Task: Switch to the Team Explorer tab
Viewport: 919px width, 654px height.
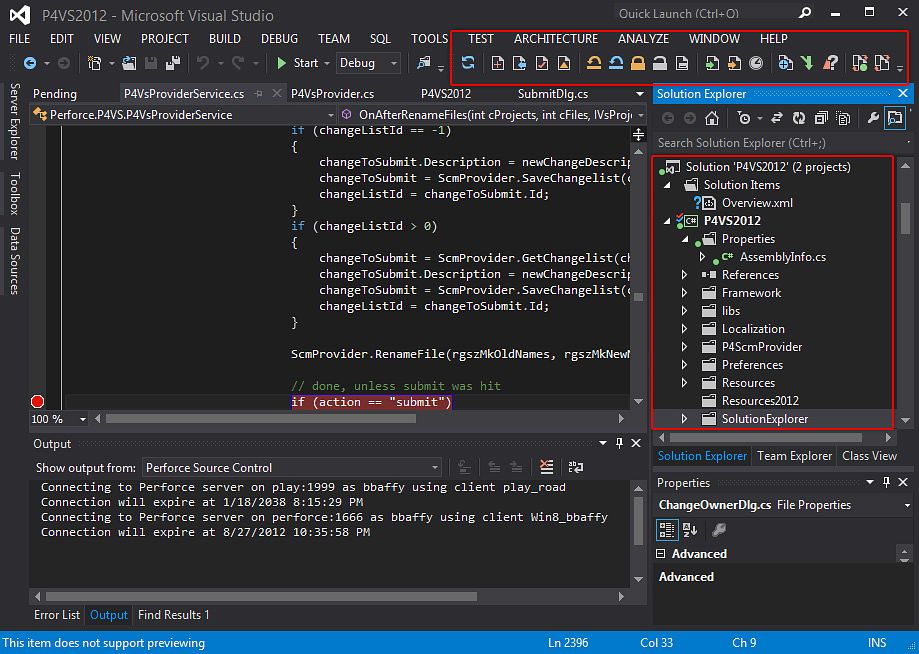Action: 794,456
